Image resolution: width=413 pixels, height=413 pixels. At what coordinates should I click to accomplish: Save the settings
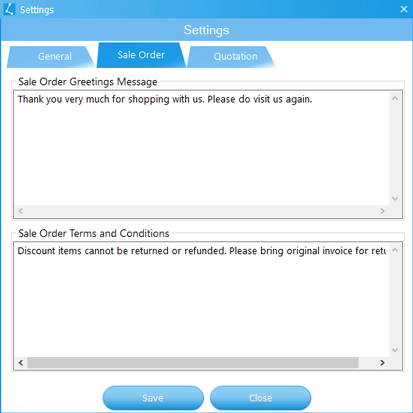[153, 398]
